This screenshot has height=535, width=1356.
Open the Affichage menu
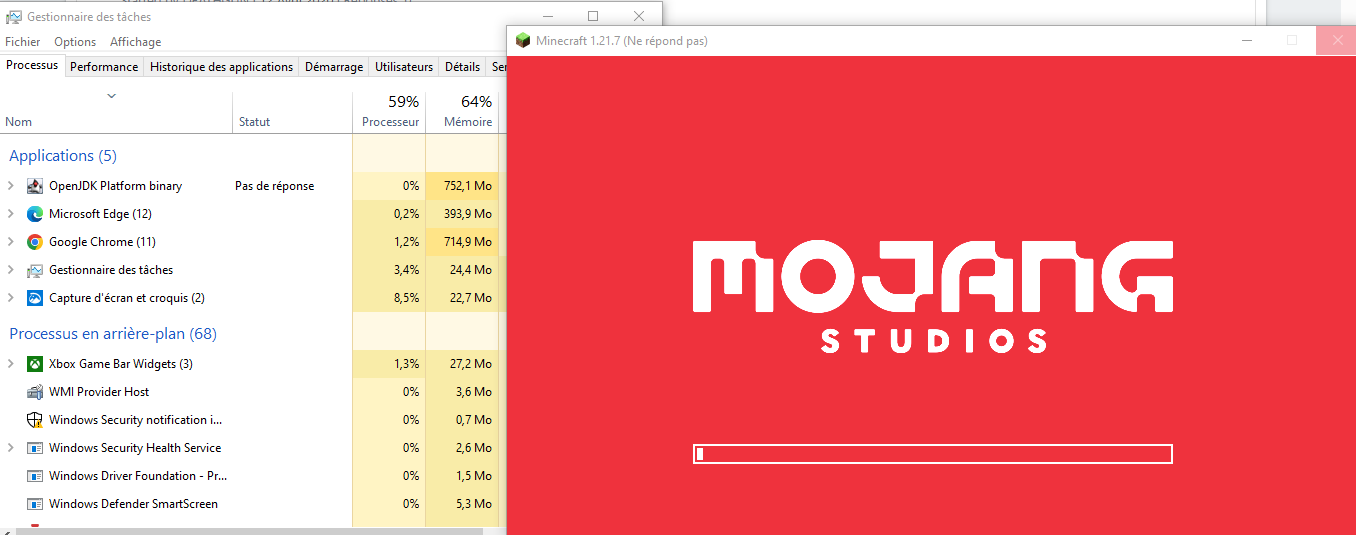click(x=135, y=42)
